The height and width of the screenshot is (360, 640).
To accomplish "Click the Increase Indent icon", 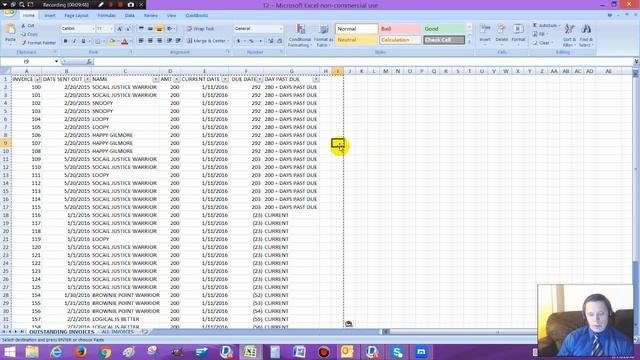I will coord(178,41).
